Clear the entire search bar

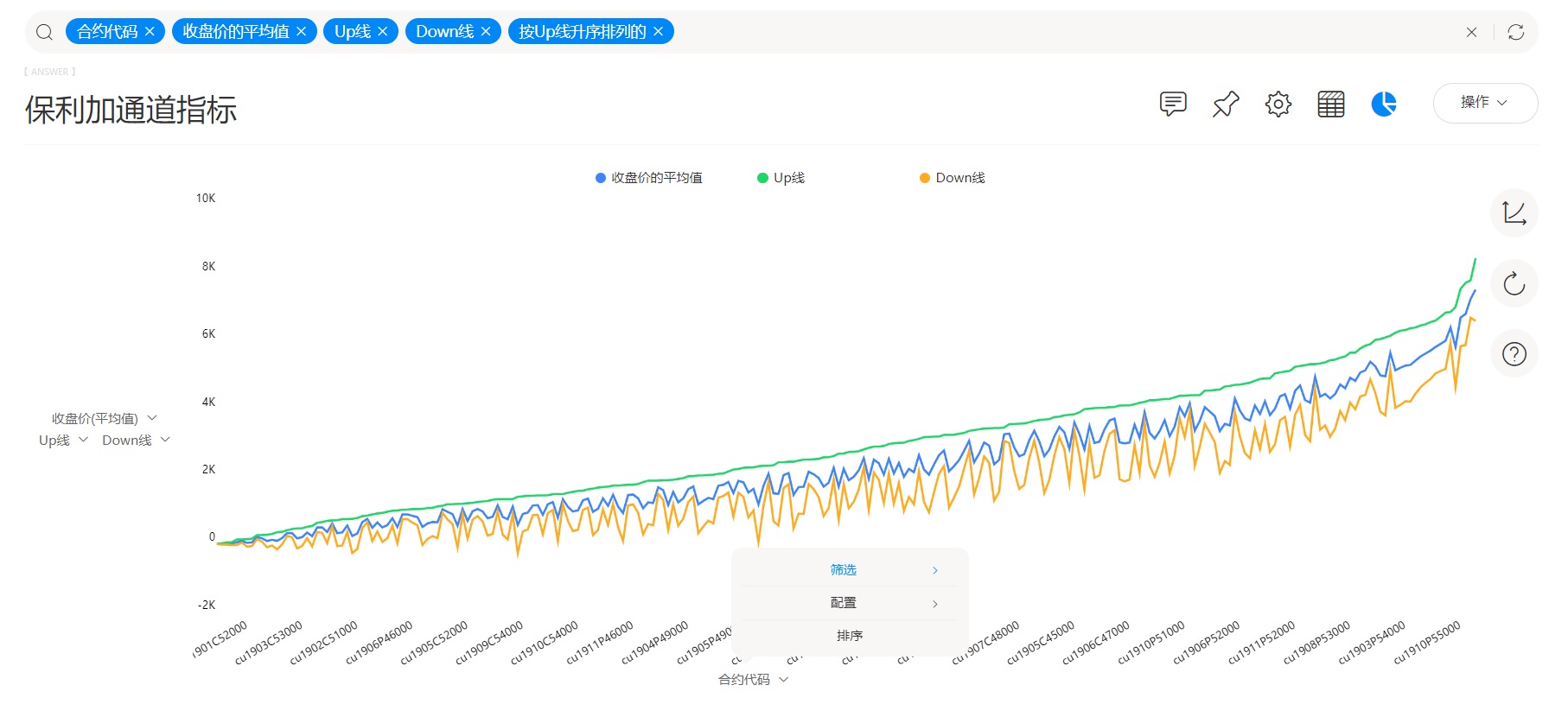point(1471,32)
